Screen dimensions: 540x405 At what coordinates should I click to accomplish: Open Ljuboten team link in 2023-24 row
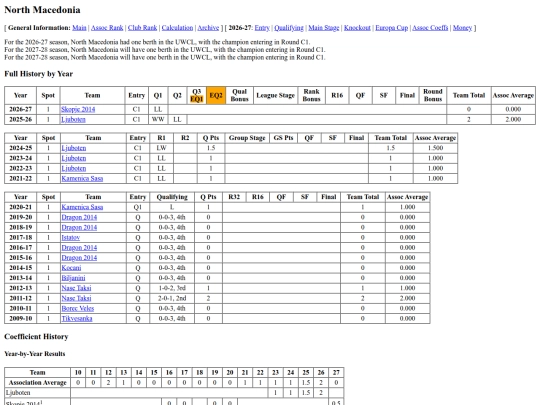(x=74, y=158)
